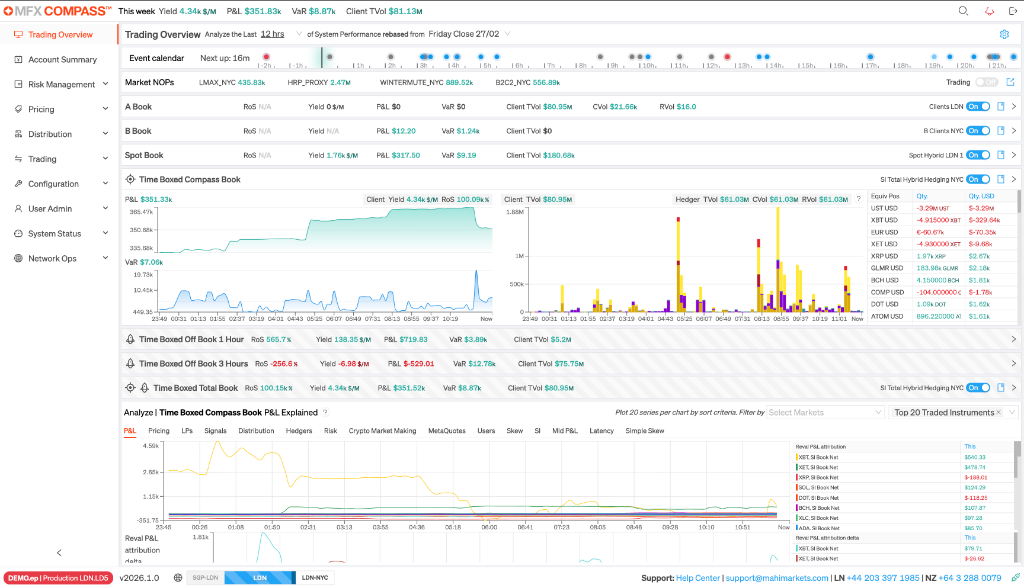Open the Select Markets filter dropdown
This screenshot has width=1024, height=588.
(825, 412)
